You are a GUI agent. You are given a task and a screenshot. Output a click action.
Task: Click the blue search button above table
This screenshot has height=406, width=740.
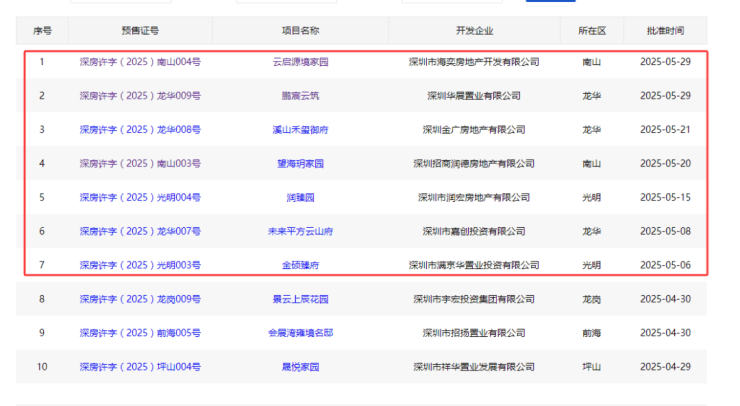click(549, 2)
